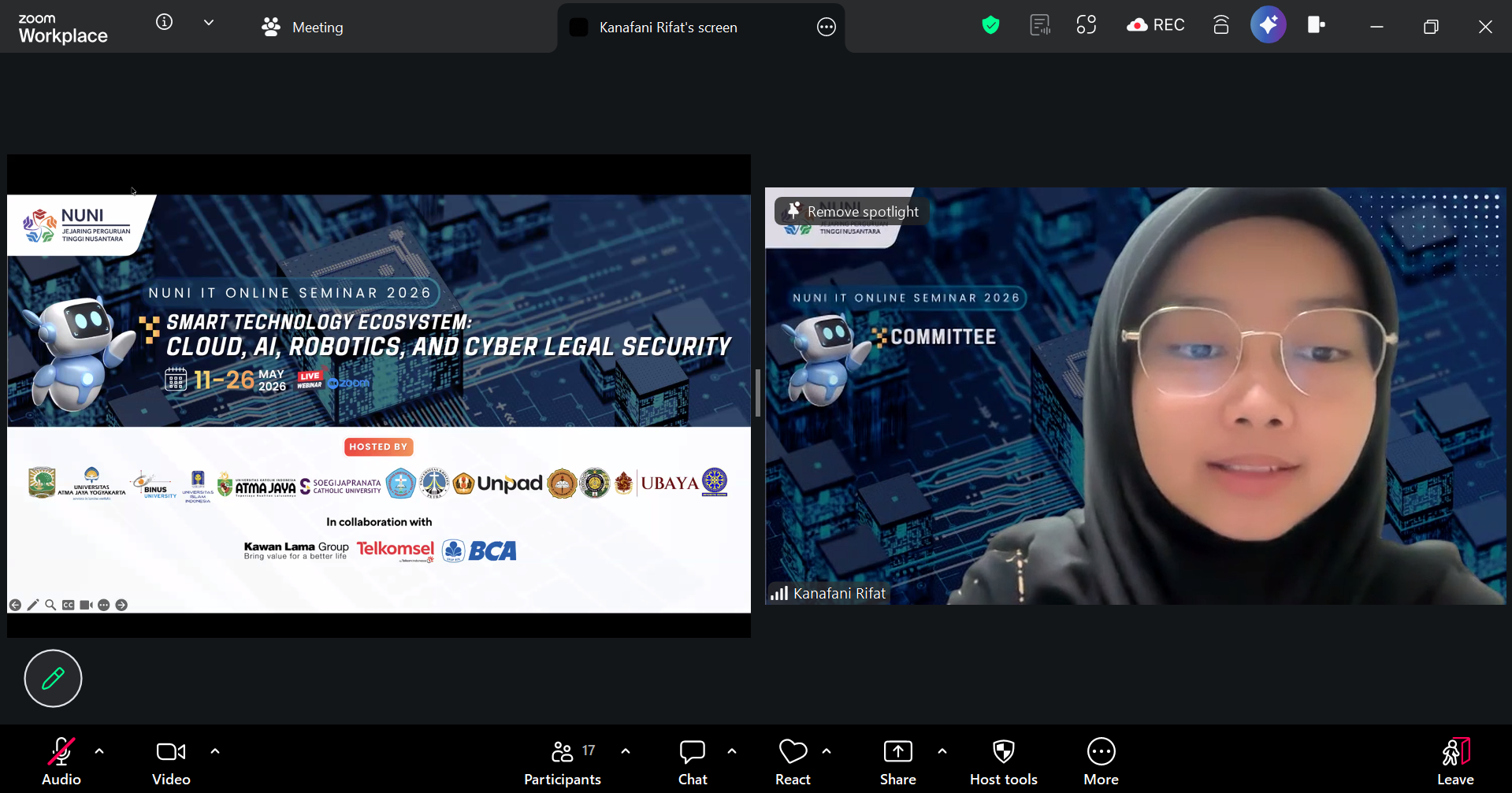Switch to the Meeting tab
Screen dimensions: 1512x793
point(303,27)
